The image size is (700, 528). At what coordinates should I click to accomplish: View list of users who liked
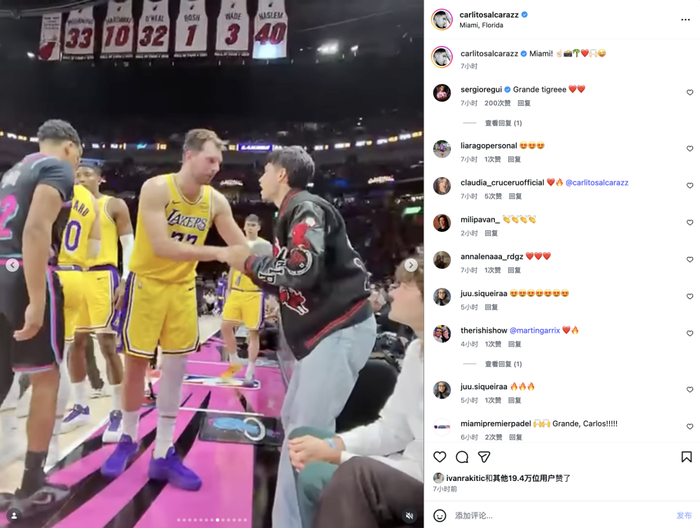(508, 478)
